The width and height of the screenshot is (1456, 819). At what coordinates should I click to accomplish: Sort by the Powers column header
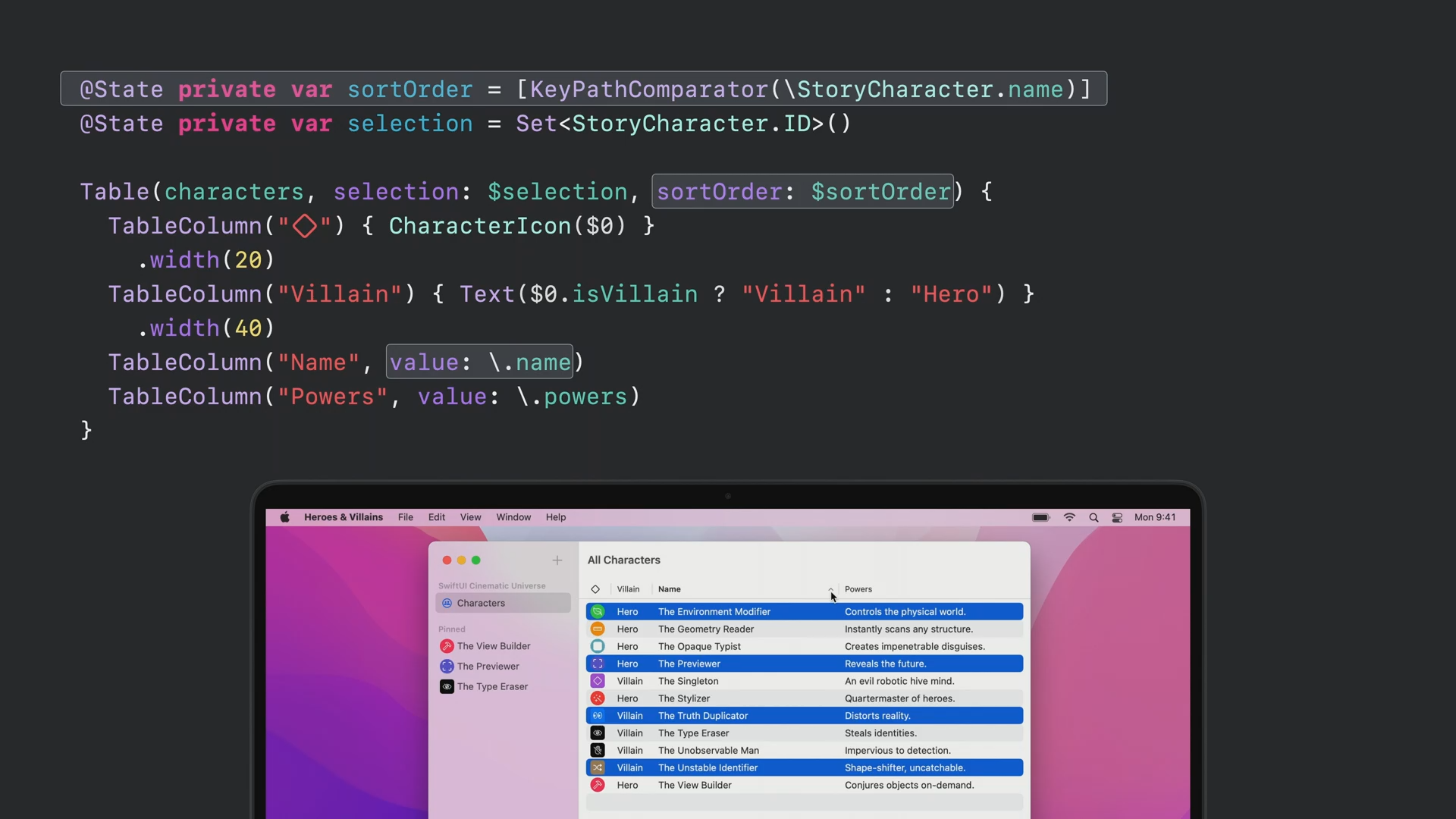[858, 589]
